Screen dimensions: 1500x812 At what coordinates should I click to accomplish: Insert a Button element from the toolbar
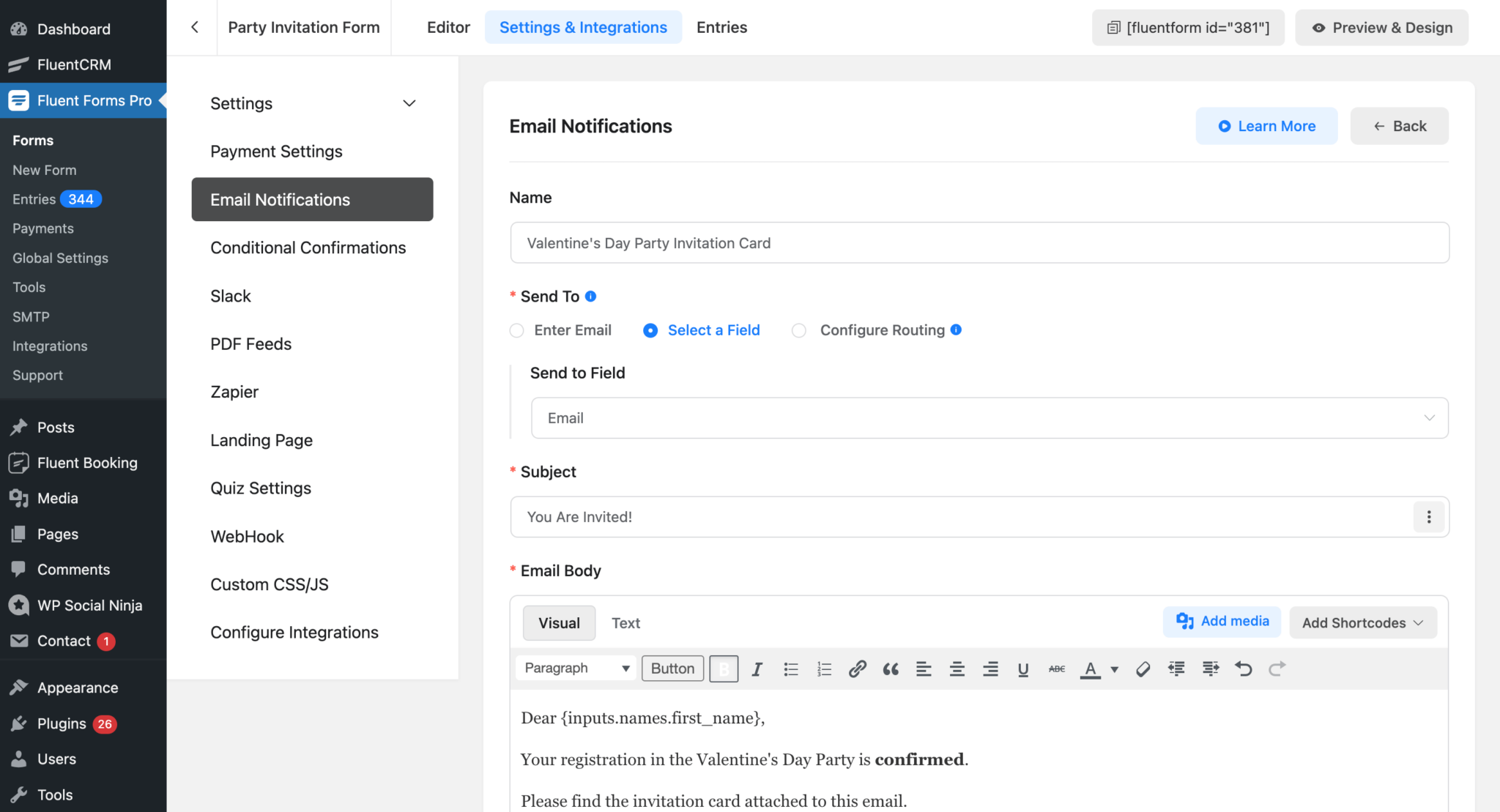tap(672, 668)
